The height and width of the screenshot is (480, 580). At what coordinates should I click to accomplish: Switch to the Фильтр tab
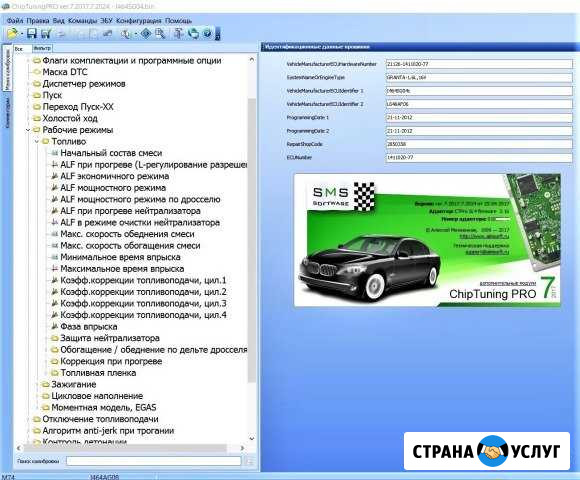coord(42,48)
